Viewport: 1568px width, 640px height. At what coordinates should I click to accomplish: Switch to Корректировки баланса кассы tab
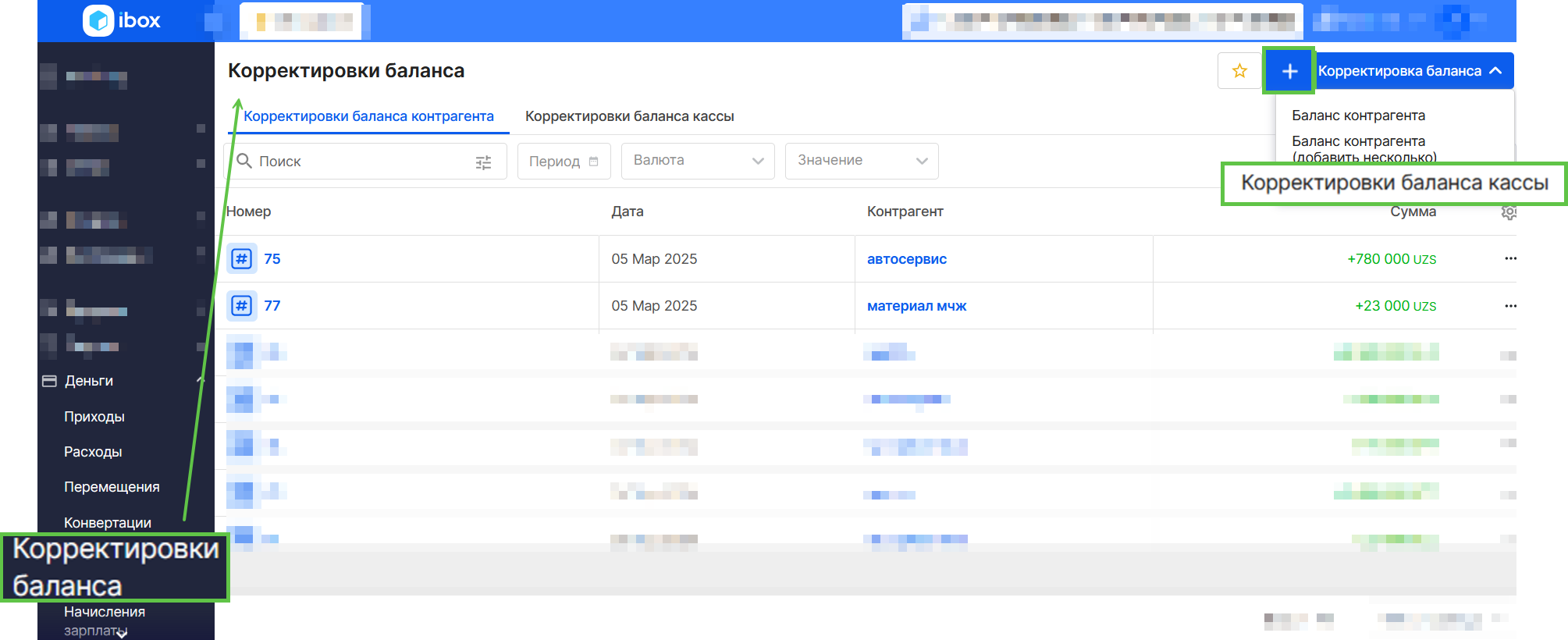click(629, 116)
